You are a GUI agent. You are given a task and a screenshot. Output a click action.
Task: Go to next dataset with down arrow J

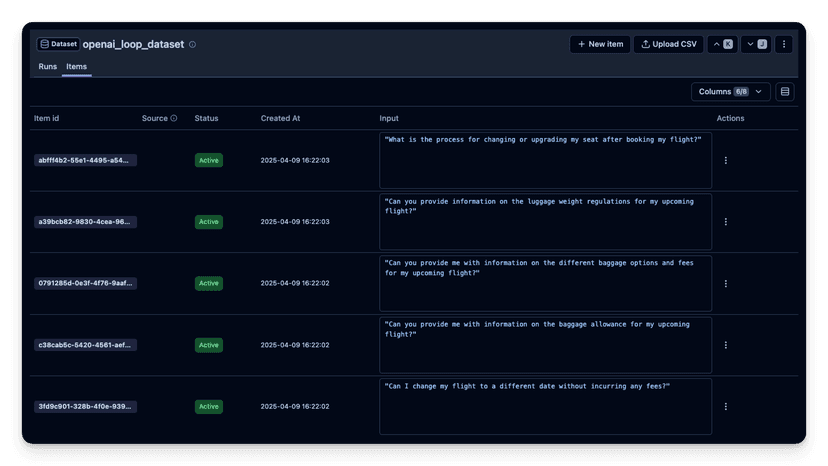click(x=756, y=44)
